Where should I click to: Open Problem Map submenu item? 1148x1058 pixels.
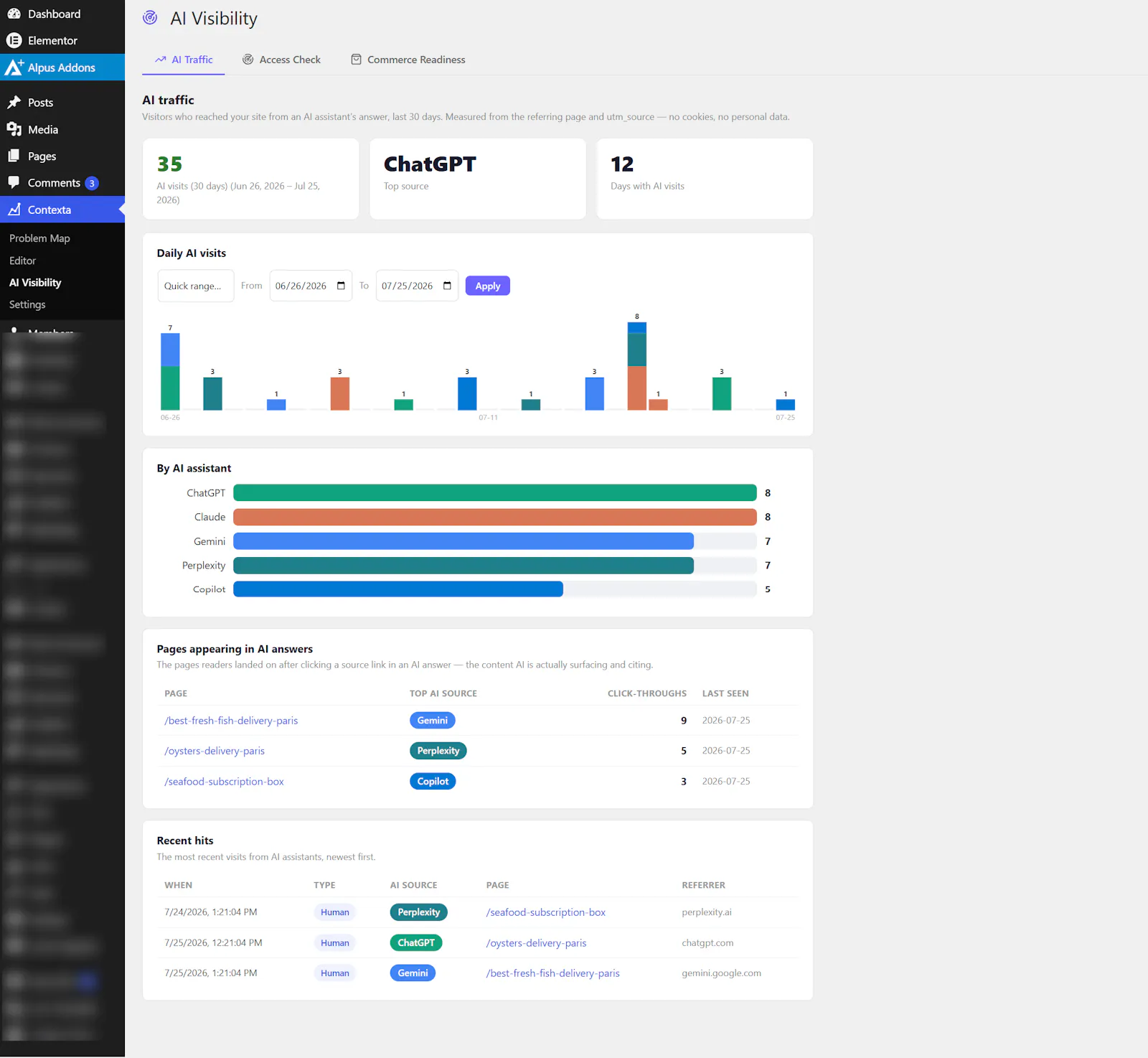coord(39,238)
